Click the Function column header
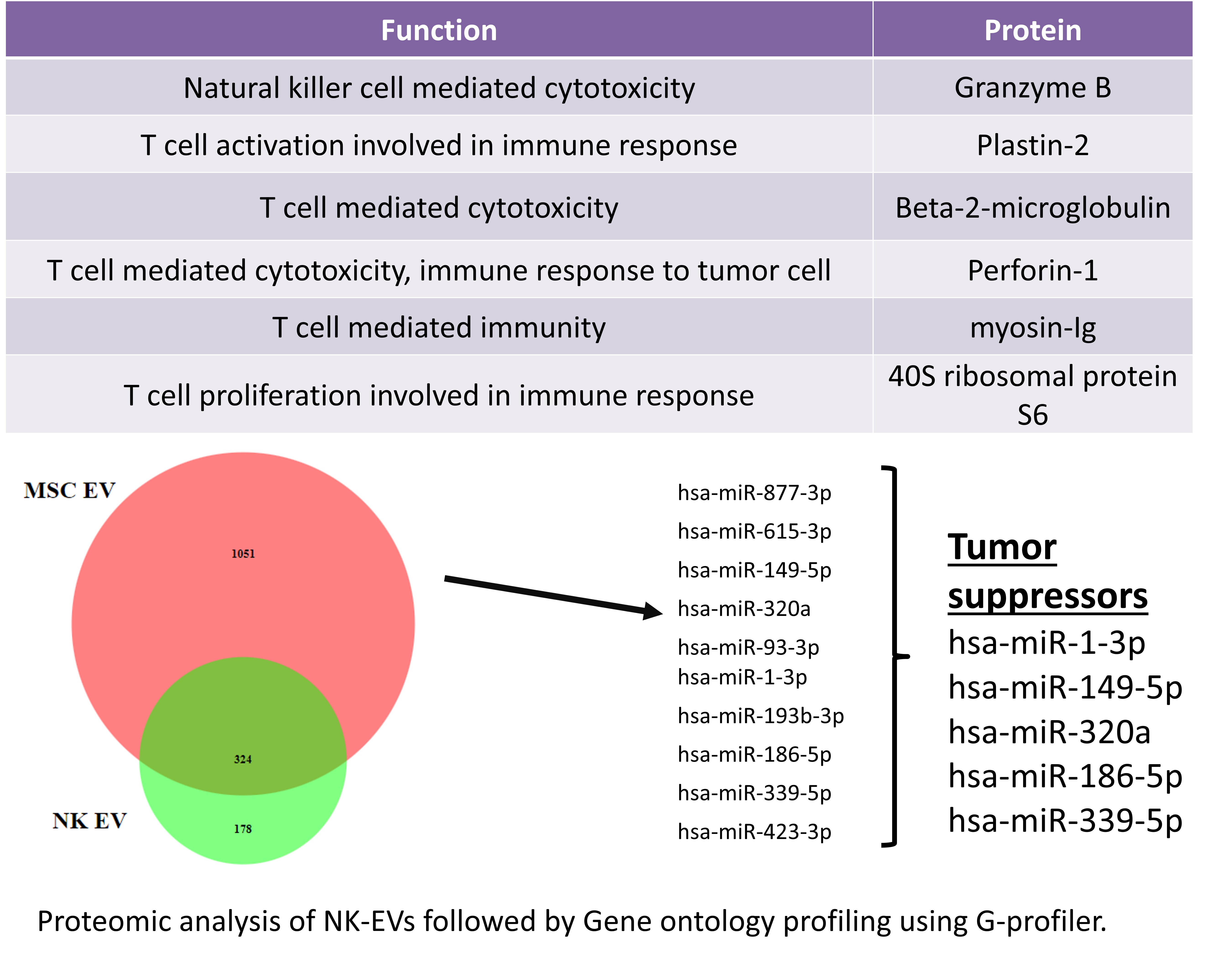The width and height of the screenshot is (1232, 959). tap(439, 29)
